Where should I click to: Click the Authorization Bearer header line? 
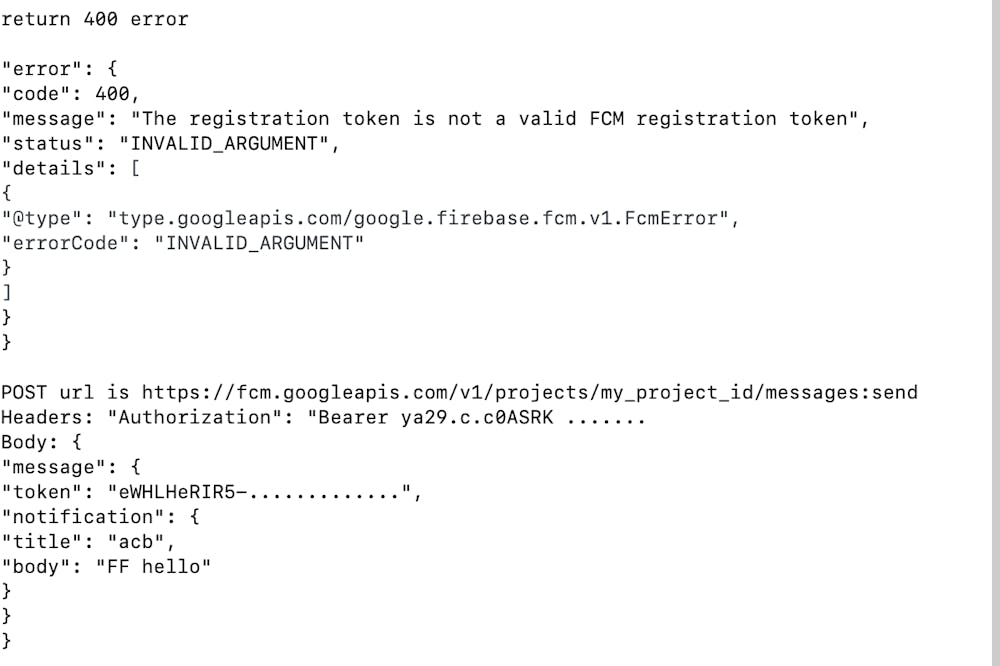click(323, 417)
